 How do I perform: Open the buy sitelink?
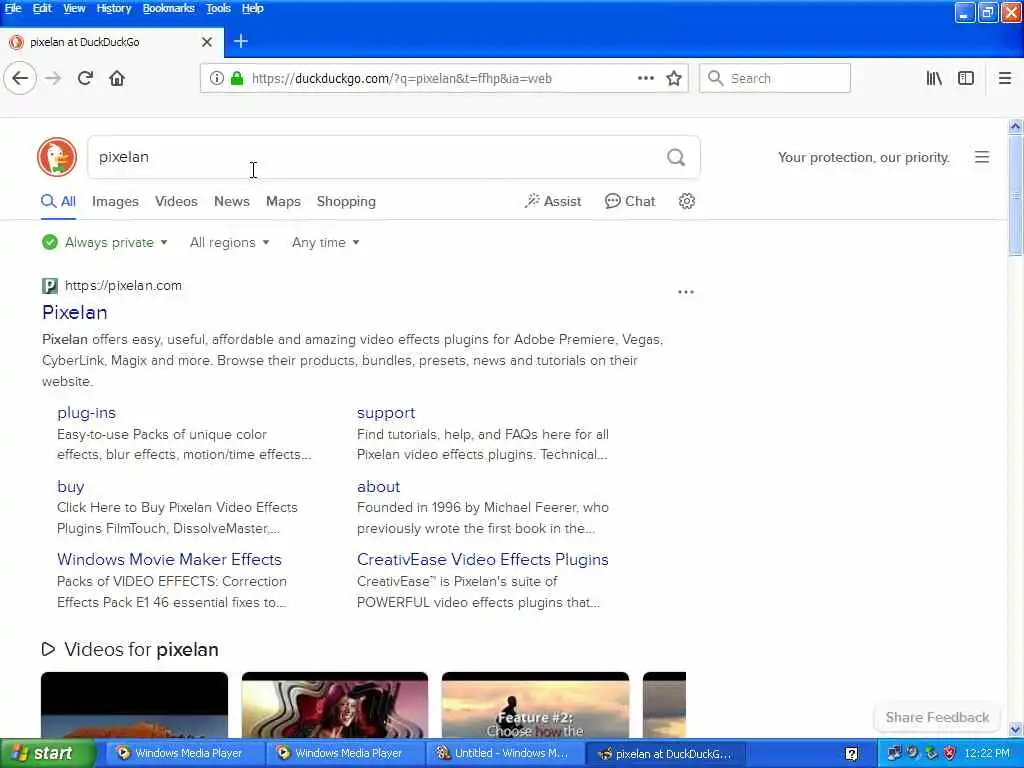(x=71, y=487)
